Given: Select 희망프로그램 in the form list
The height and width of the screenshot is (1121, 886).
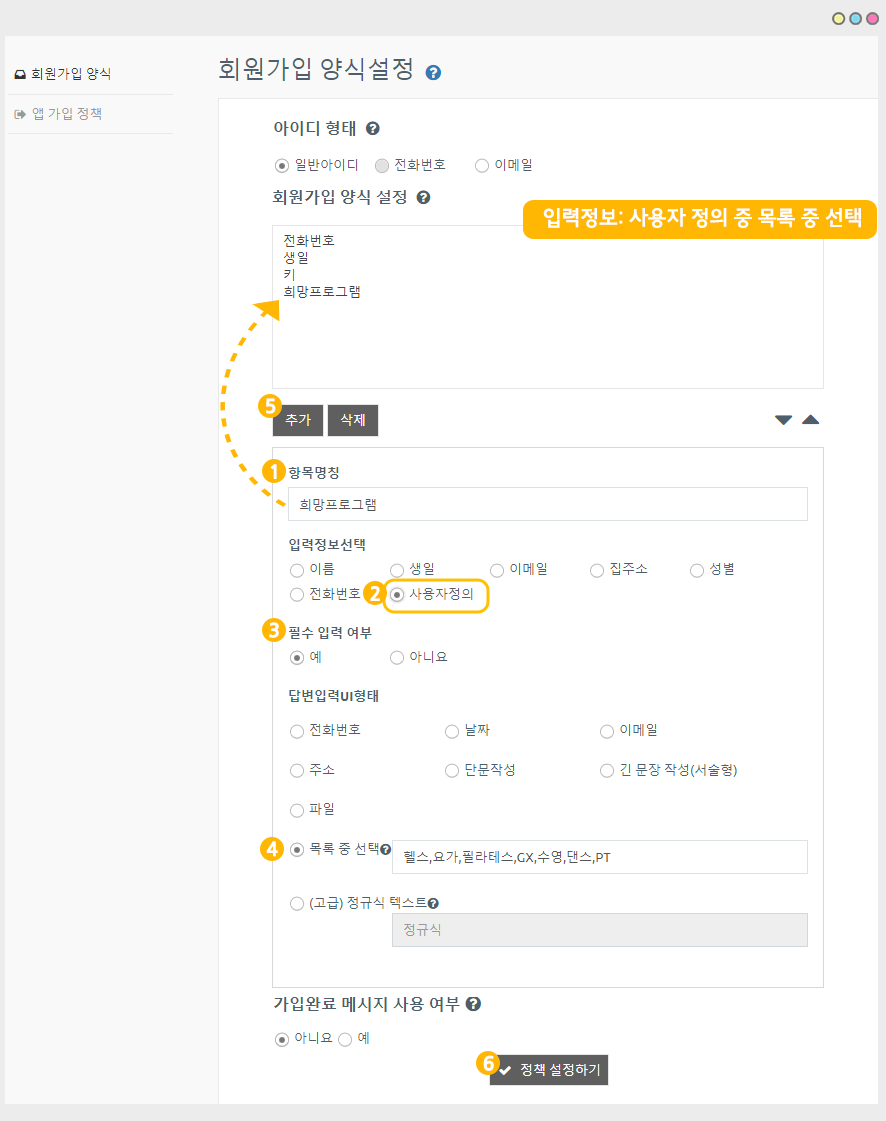Looking at the screenshot, I should [x=322, y=292].
